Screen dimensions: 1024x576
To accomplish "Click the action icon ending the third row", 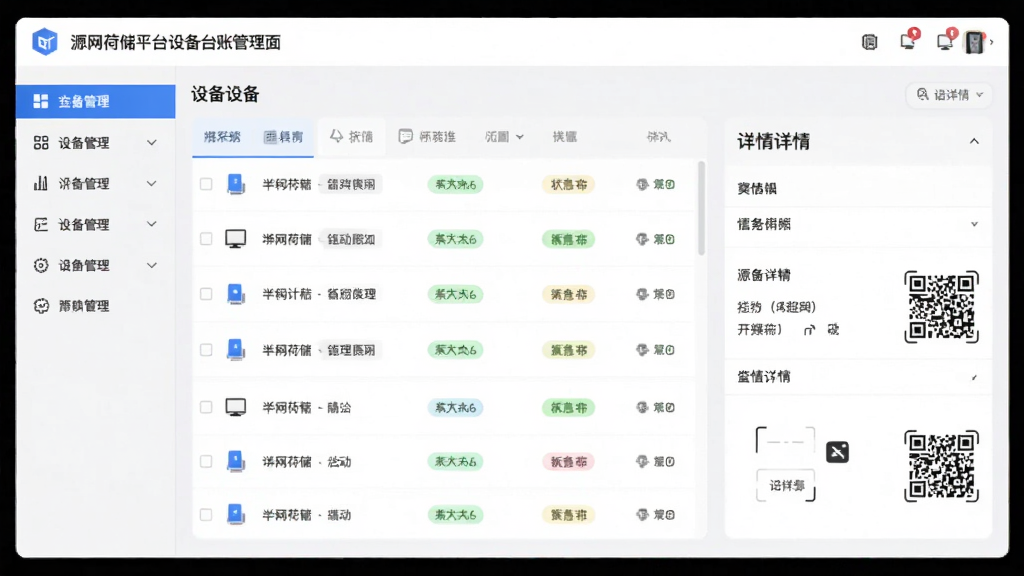I will [x=656, y=294].
